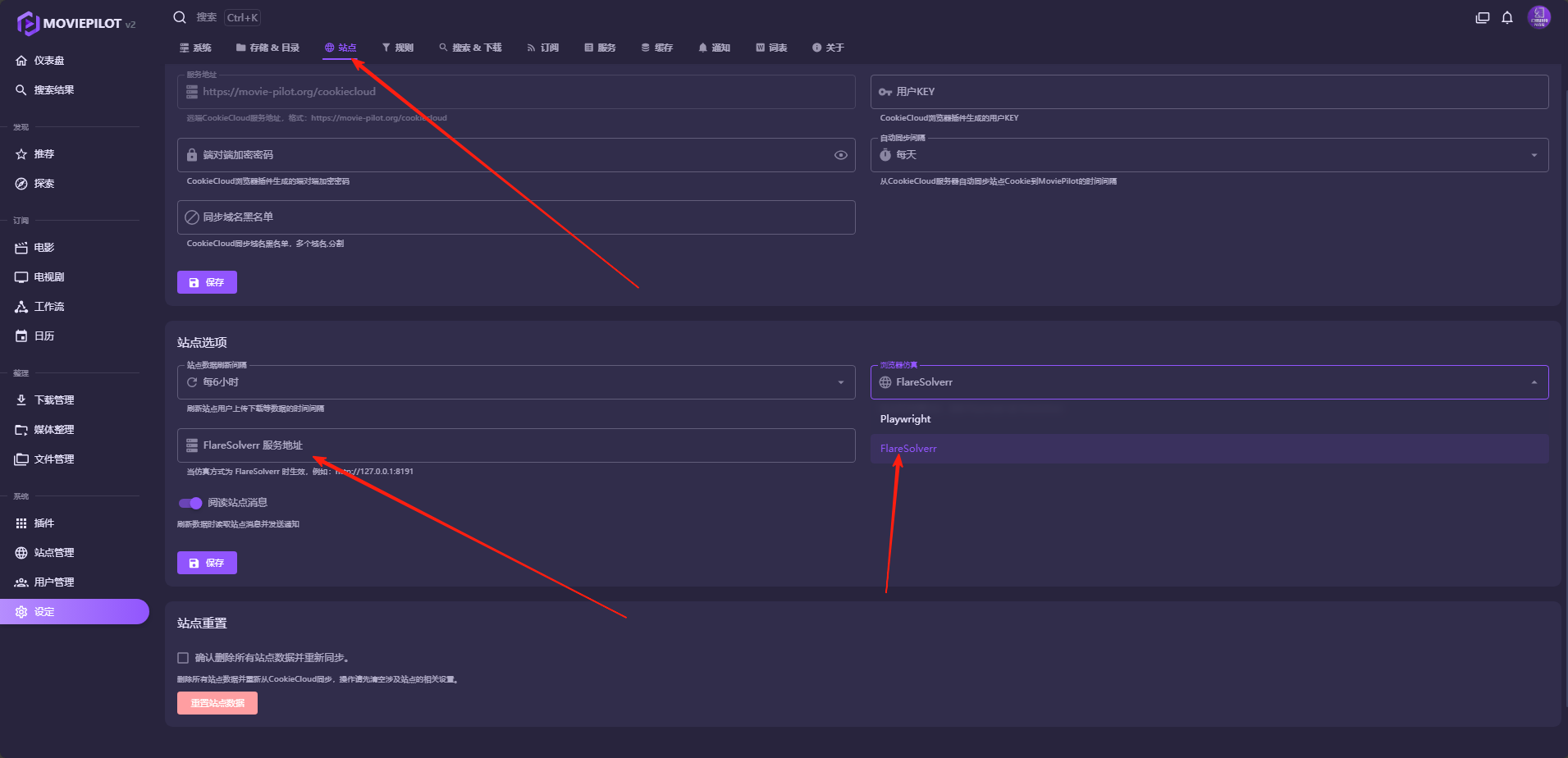1568x758 pixels.
Task: Switch to the 系统 settings tab
Action: 195,48
